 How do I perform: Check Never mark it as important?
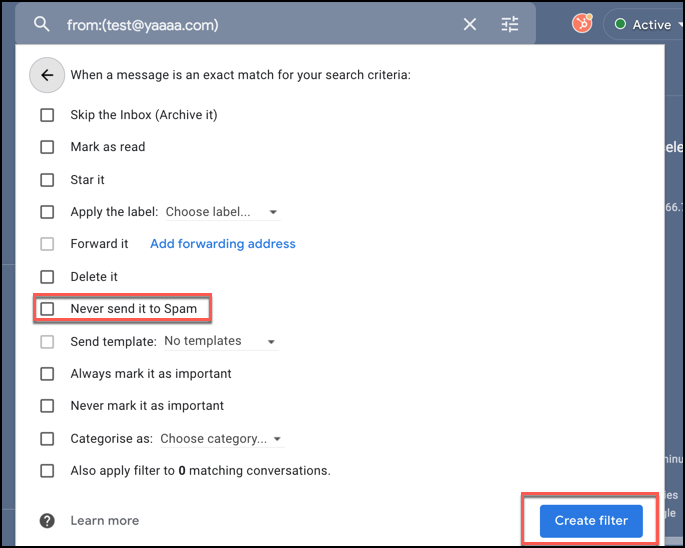[x=47, y=406]
